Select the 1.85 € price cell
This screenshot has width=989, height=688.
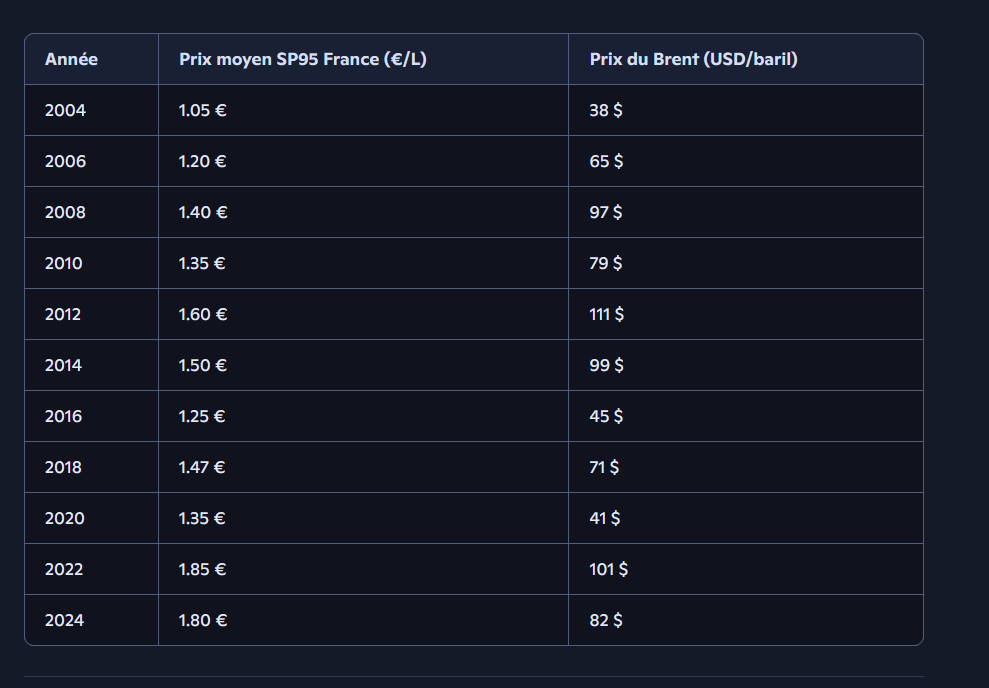pos(203,570)
